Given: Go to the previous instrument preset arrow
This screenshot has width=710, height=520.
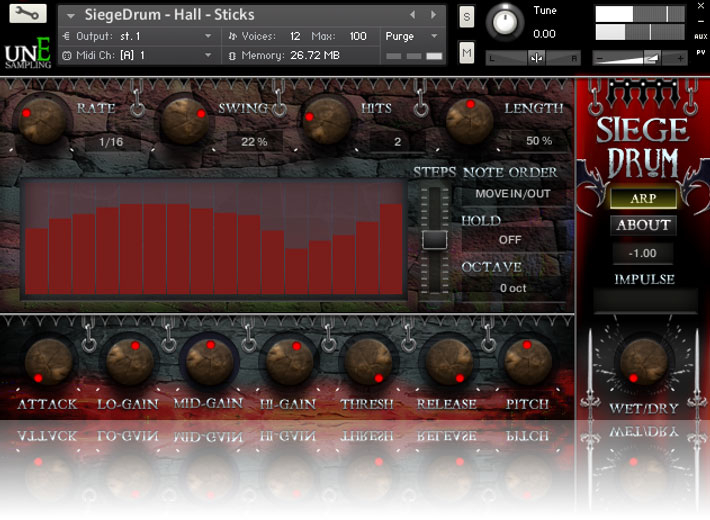Looking at the screenshot, I should pos(412,15).
